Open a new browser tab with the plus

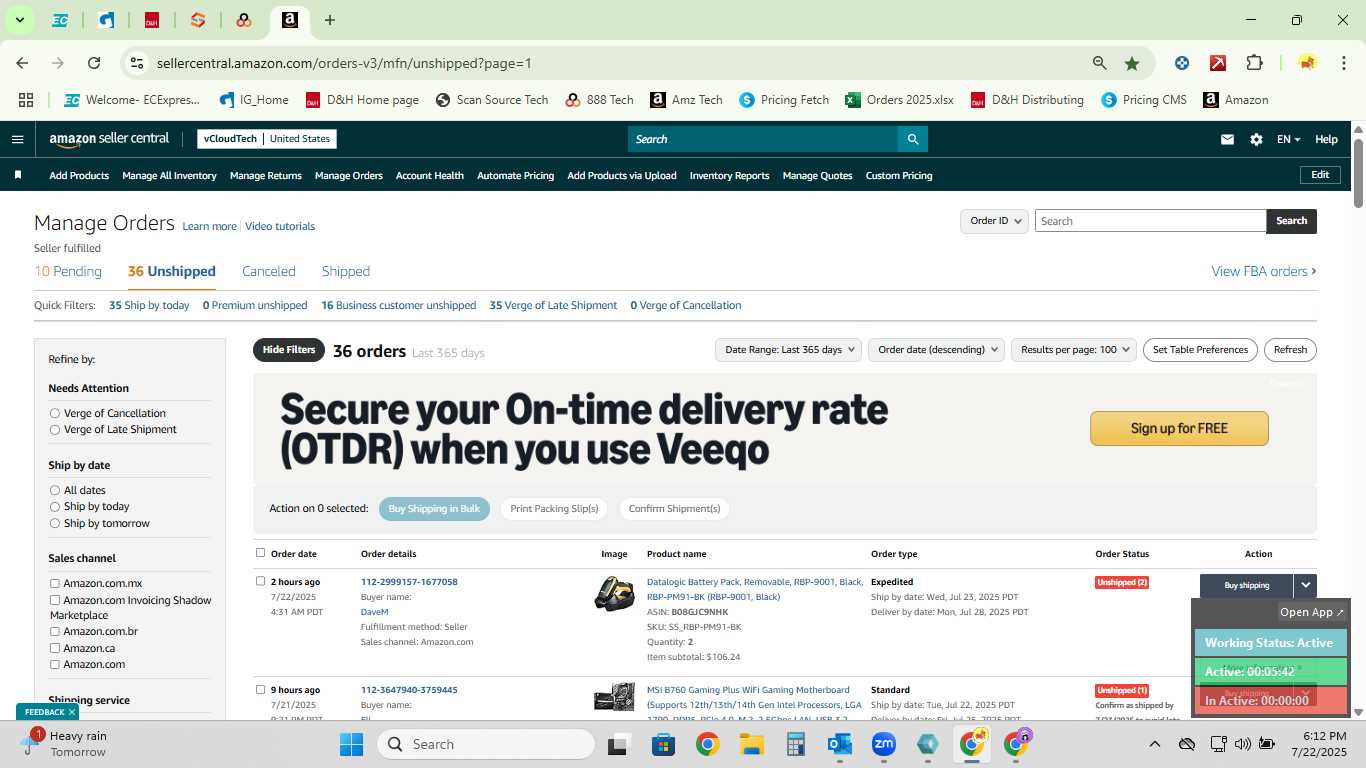point(330,20)
